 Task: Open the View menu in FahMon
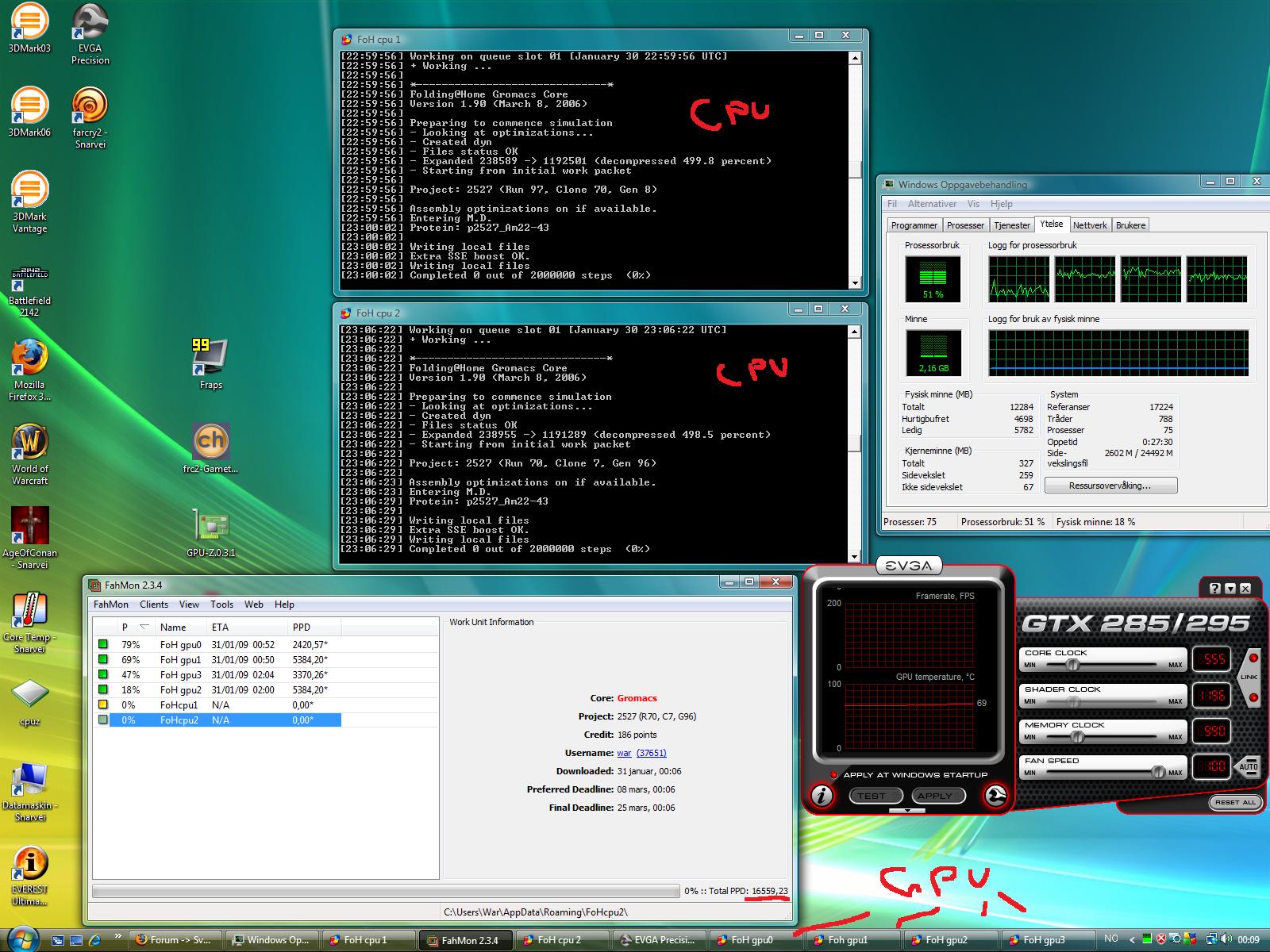[x=189, y=605]
